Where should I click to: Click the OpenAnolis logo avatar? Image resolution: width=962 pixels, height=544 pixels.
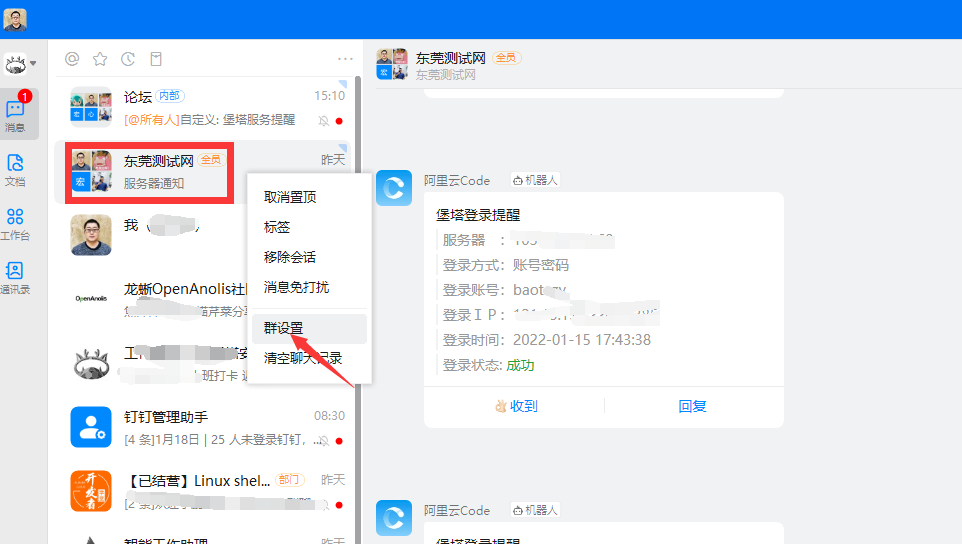(x=91, y=299)
